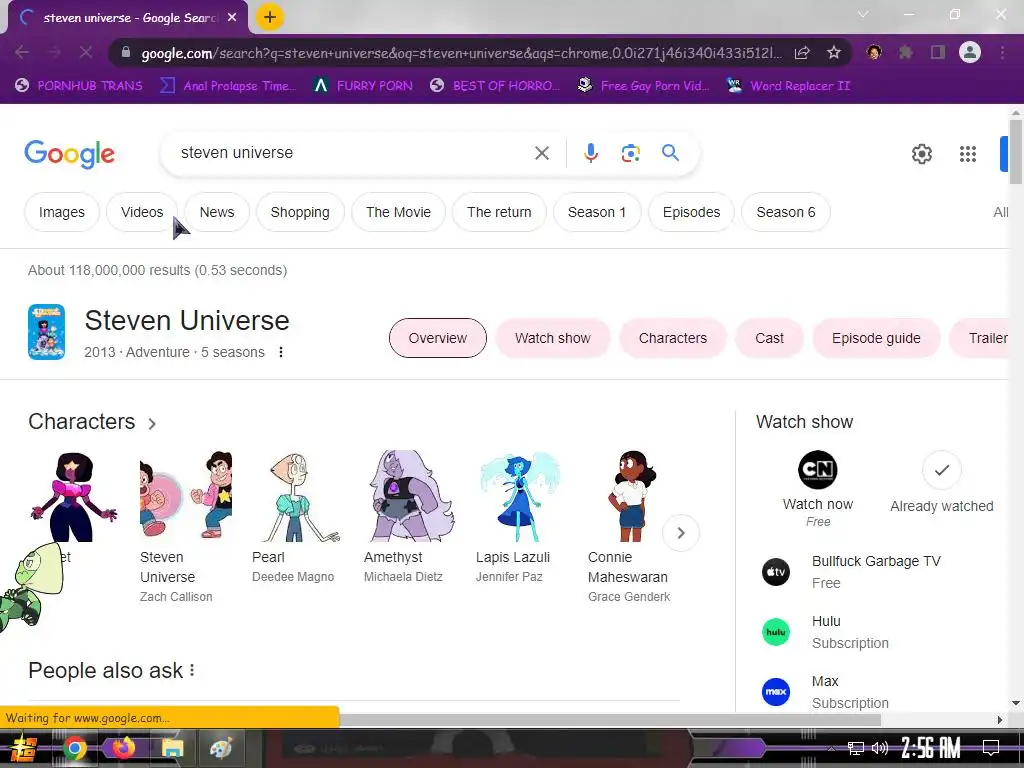Click the share page icon in address bar

[x=803, y=53]
